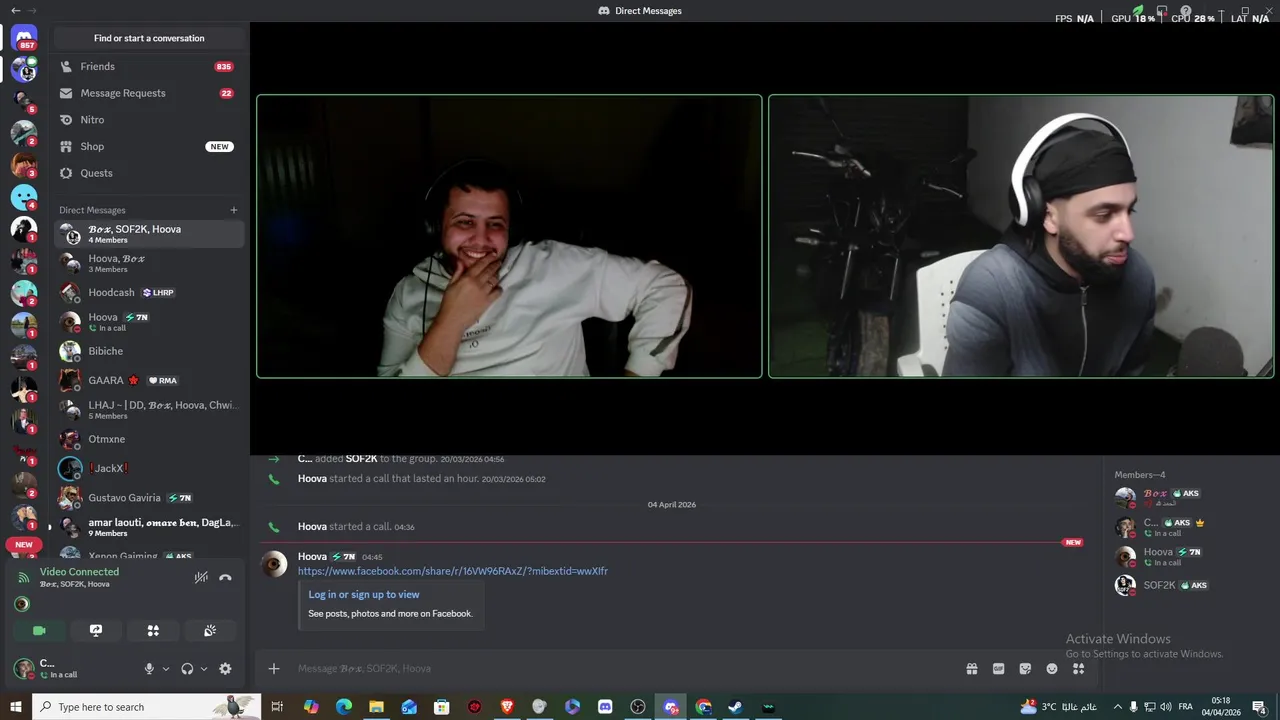Open apps launcher in message bar

point(1079,669)
